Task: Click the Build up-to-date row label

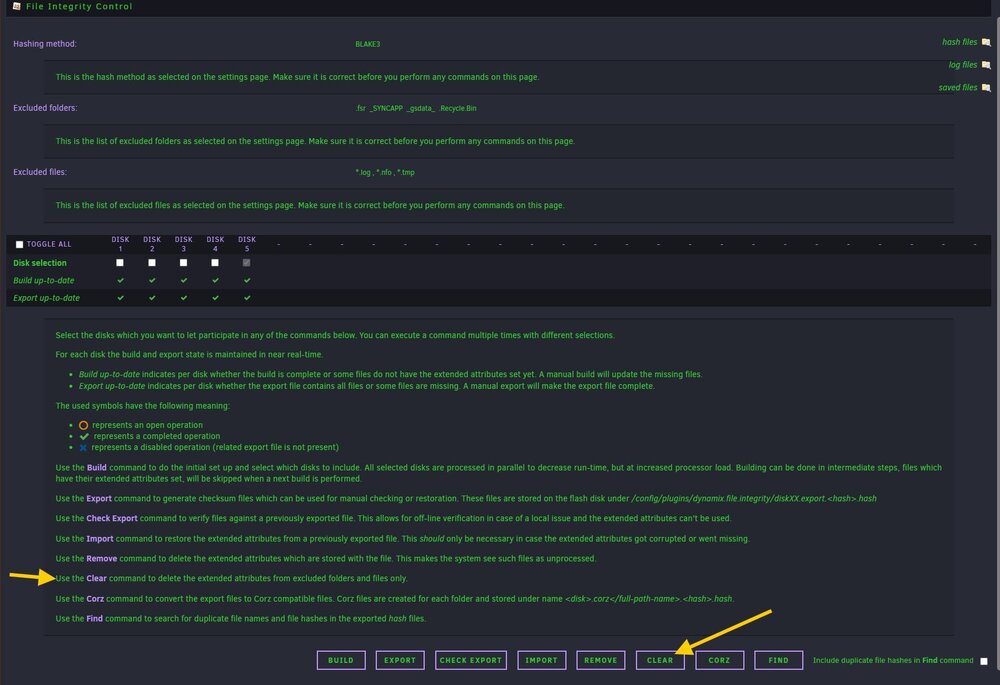Action: 43,281
